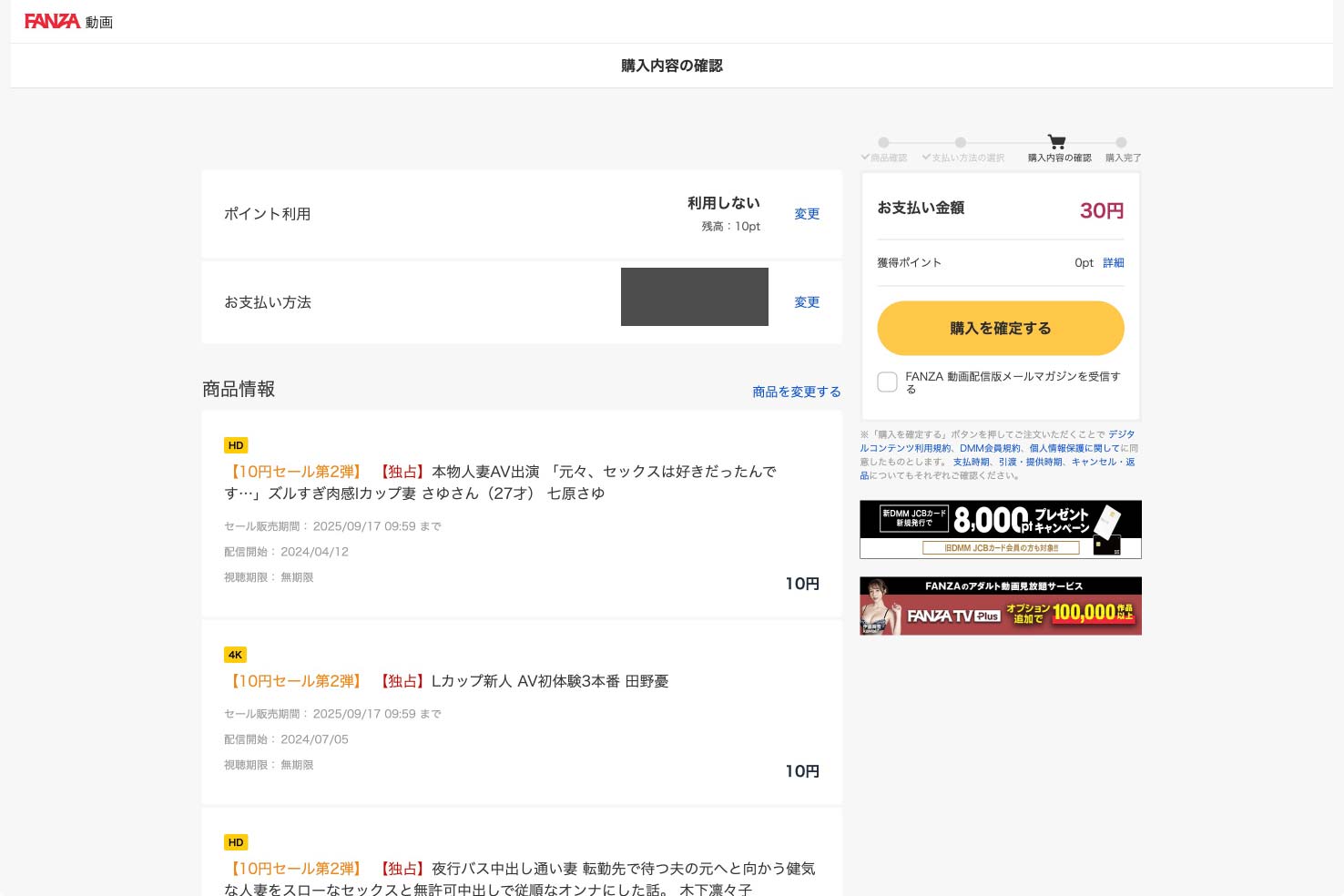The image size is (1344, 896).
Task: Click the HD badge above the 2024/04/12 item
Action: (x=236, y=445)
